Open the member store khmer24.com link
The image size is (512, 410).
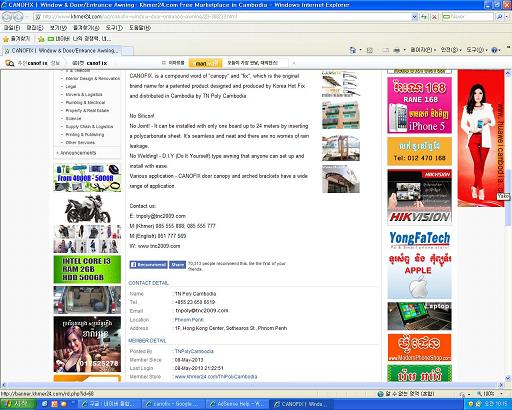(x=216, y=377)
